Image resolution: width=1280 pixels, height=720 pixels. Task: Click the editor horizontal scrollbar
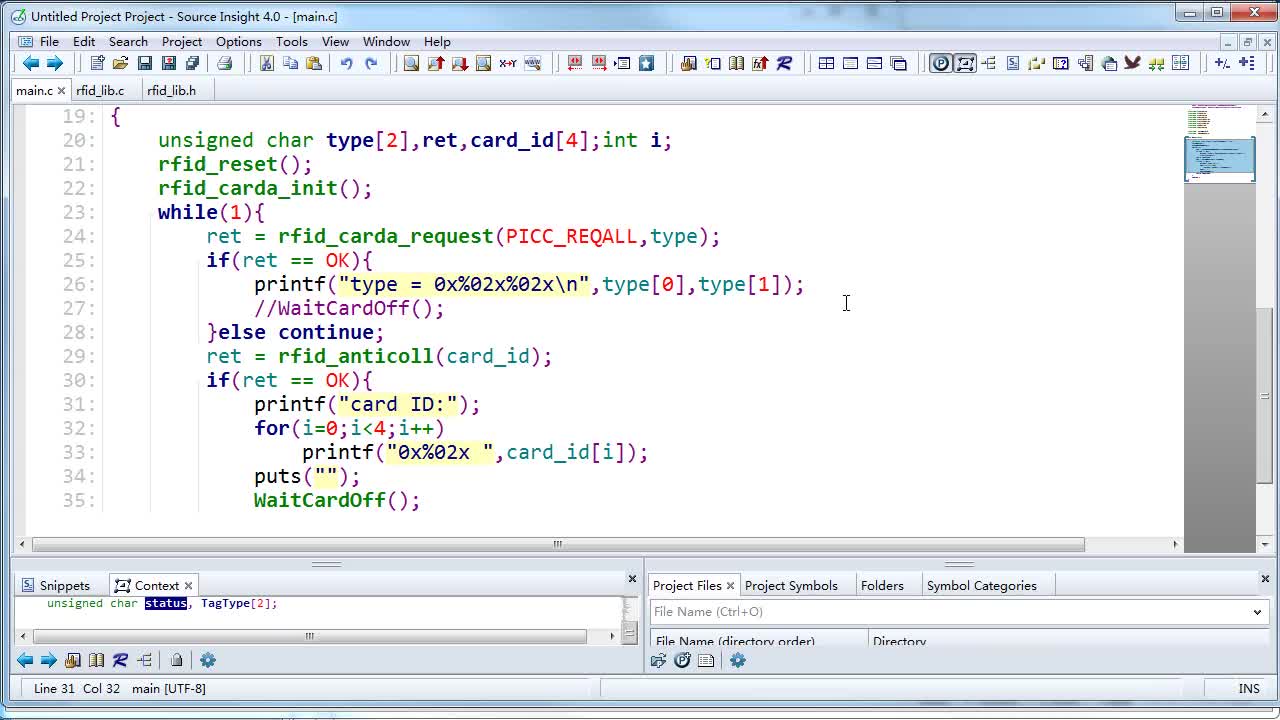(558, 544)
